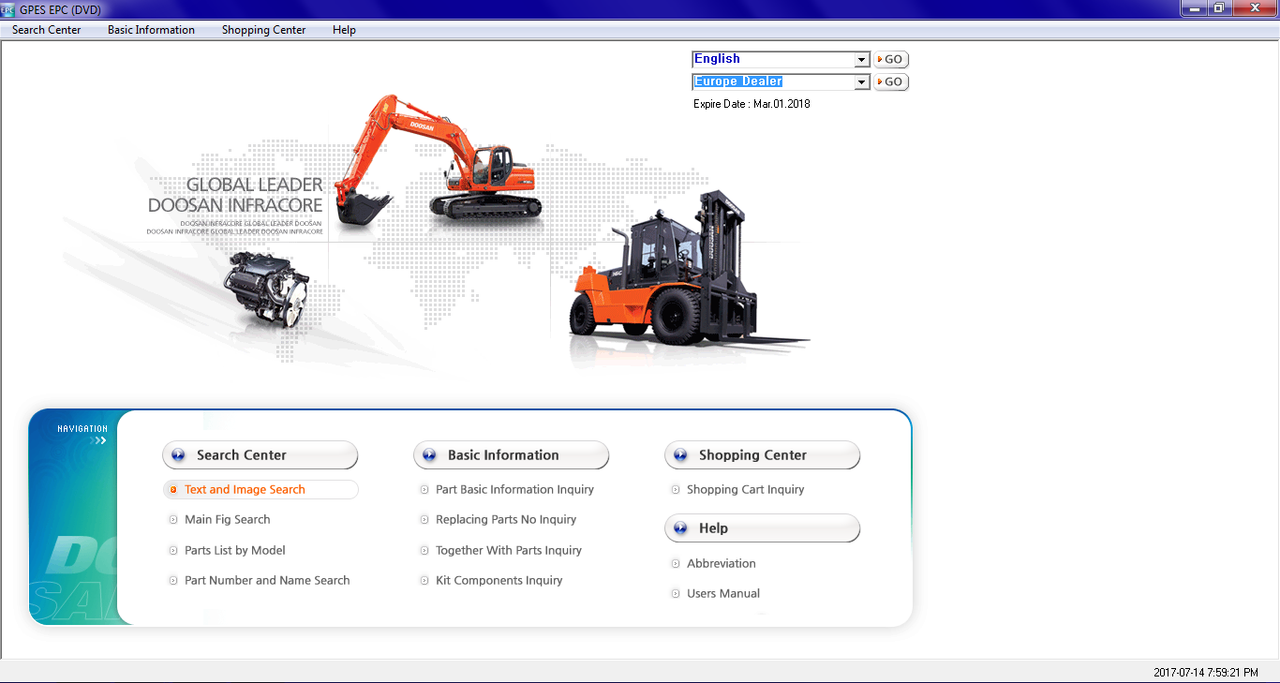
Task: Click the Basic Information navigation header button
Action: 511,455
